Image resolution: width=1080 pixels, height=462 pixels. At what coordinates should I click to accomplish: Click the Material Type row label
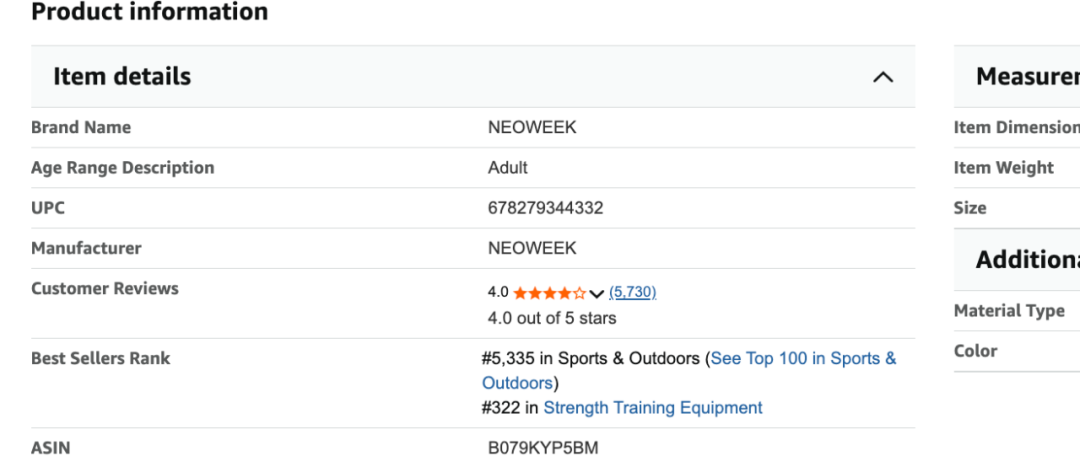(1009, 311)
